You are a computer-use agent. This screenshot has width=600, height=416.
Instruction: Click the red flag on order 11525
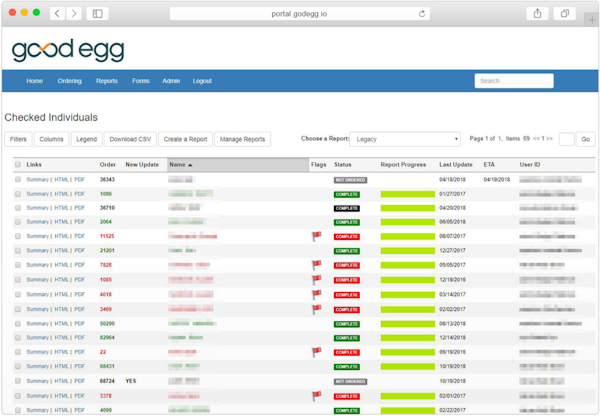(x=316, y=236)
